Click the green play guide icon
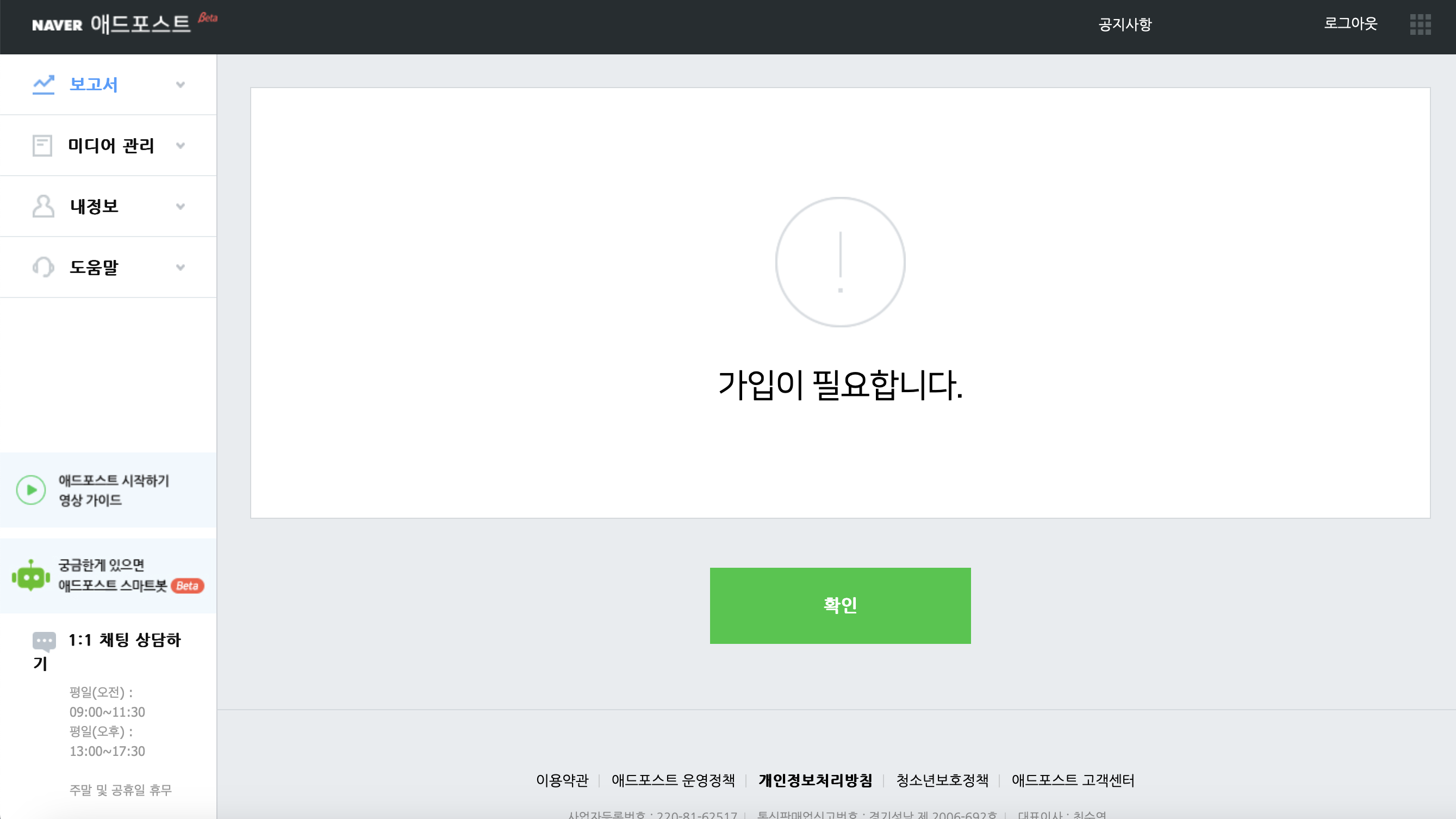This screenshot has height=819, width=1456. [x=31, y=490]
